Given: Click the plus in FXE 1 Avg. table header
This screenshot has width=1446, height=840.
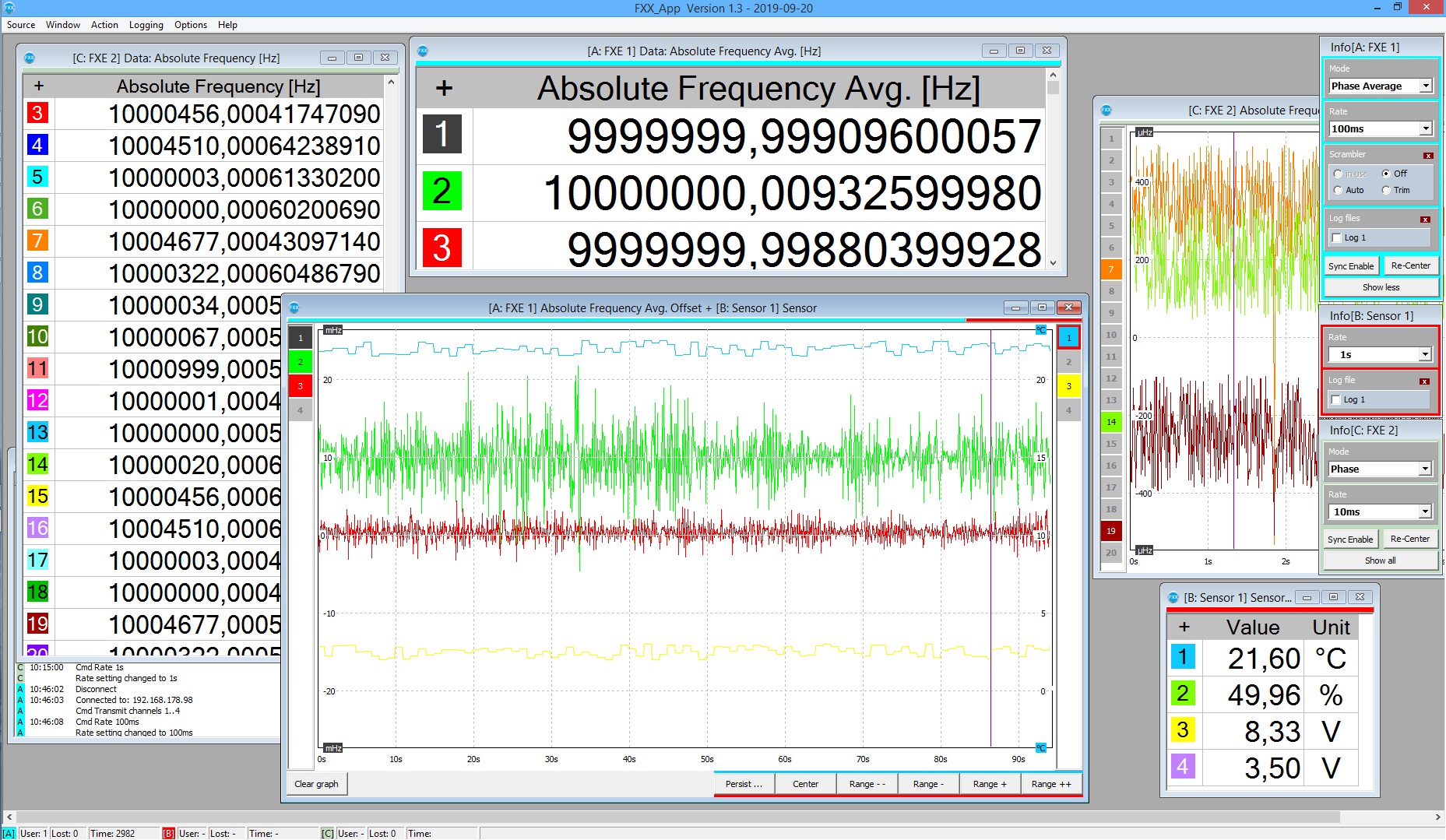Looking at the screenshot, I should point(444,88).
